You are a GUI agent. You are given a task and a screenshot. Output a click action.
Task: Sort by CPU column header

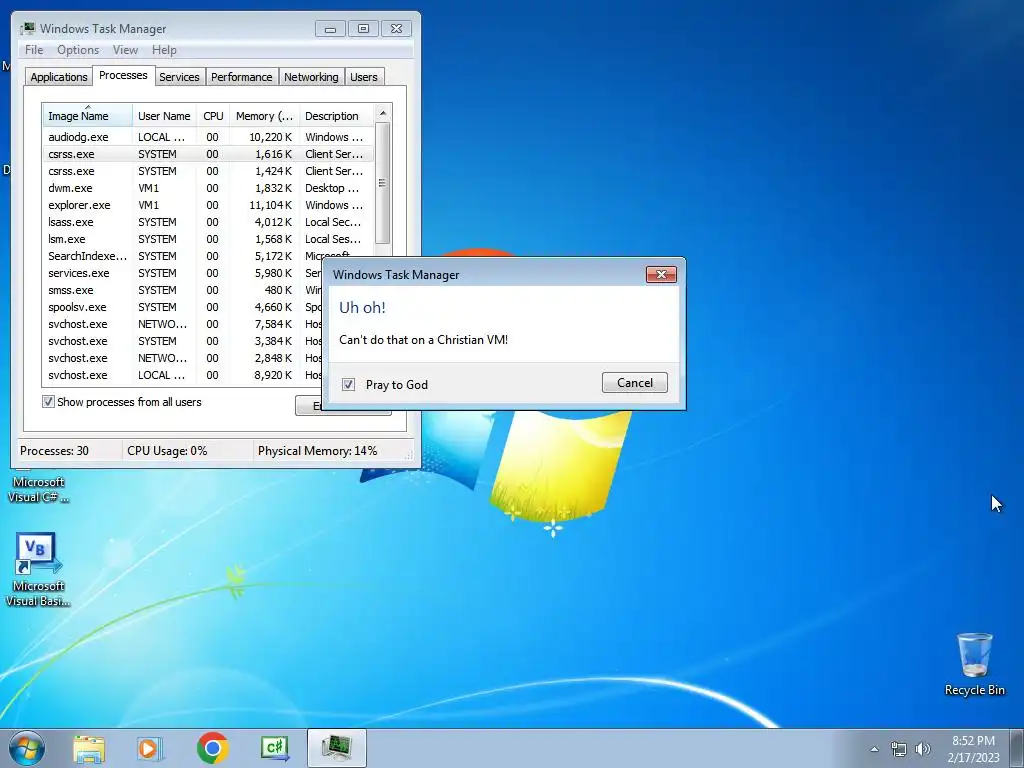[x=214, y=116]
